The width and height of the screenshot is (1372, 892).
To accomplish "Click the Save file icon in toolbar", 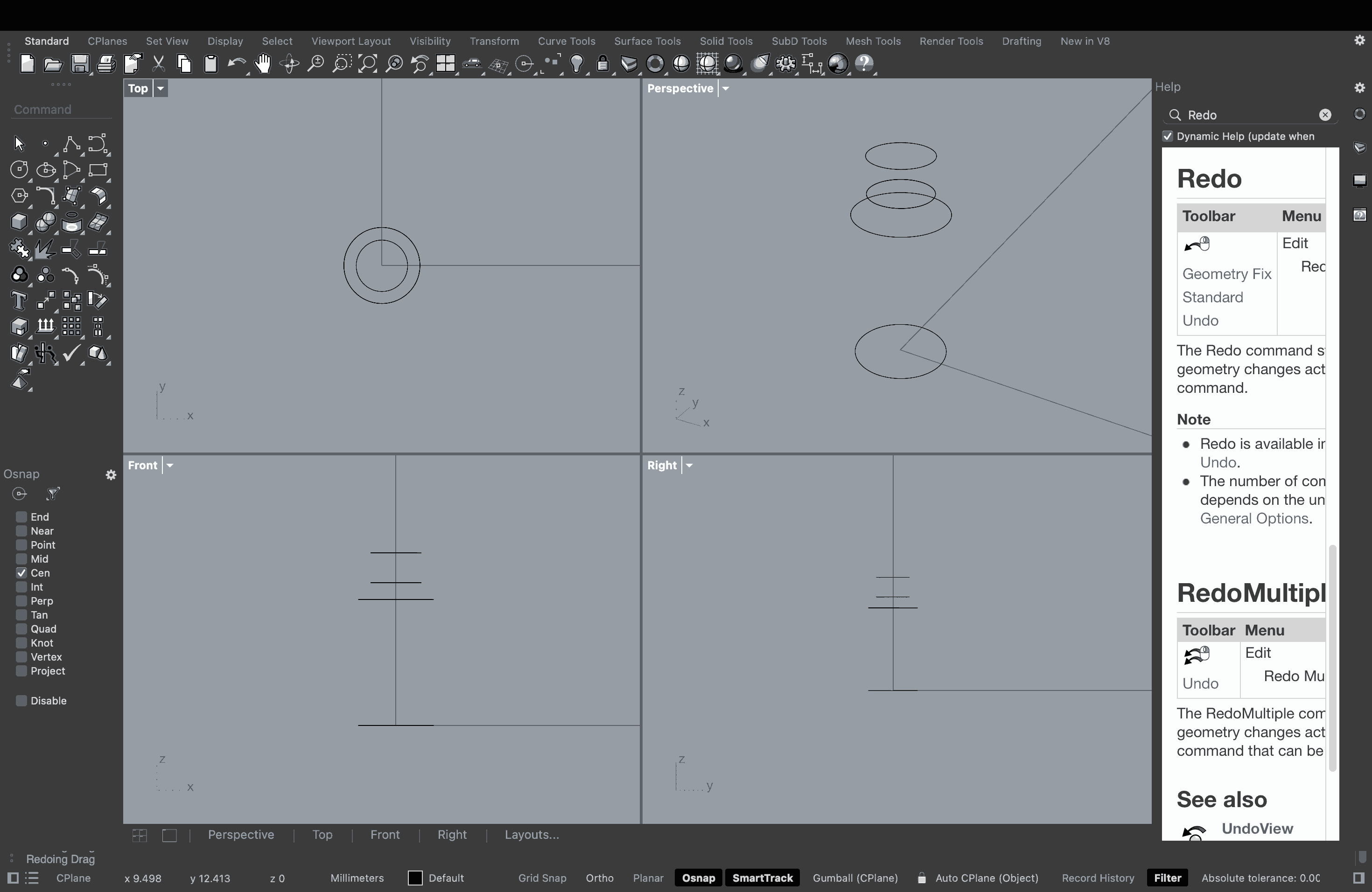I will coord(79,64).
